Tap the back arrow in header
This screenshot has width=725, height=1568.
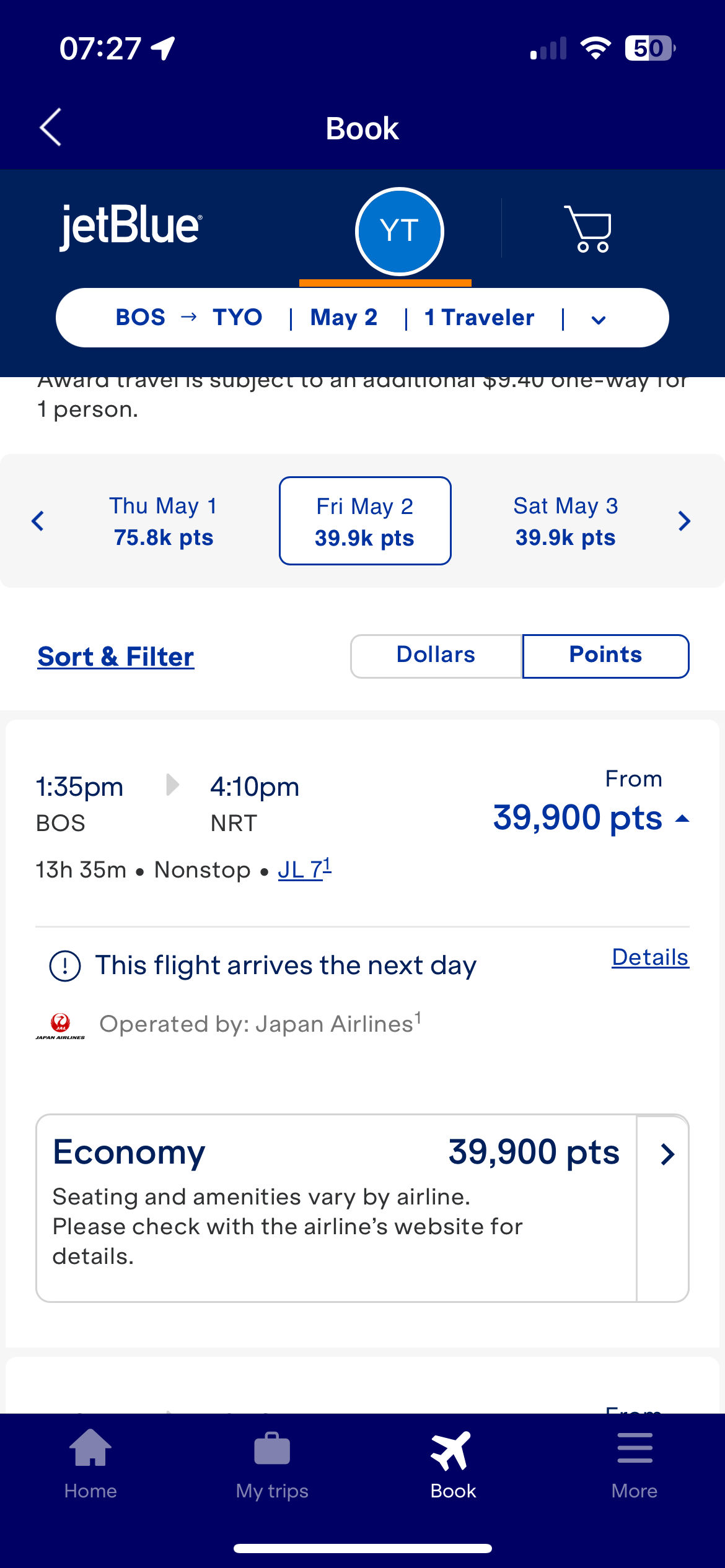51,128
